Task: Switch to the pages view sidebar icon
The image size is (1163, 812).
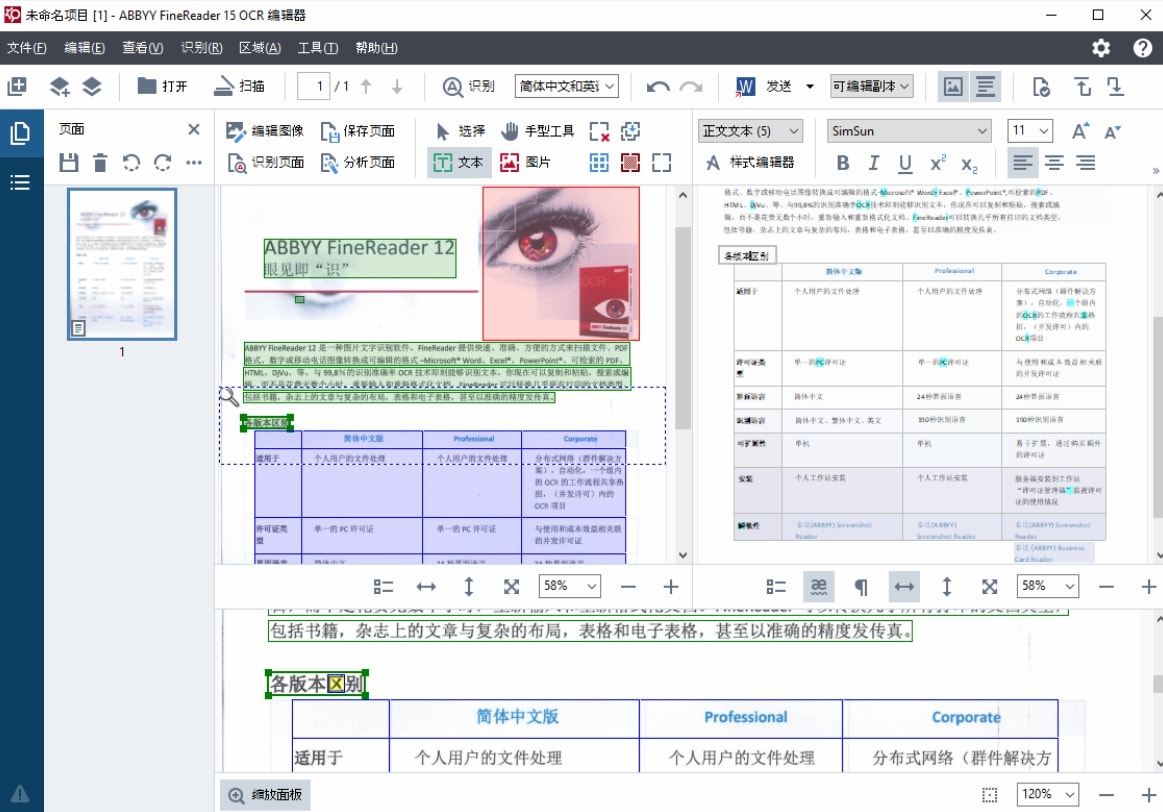Action: pyautogui.click(x=20, y=133)
